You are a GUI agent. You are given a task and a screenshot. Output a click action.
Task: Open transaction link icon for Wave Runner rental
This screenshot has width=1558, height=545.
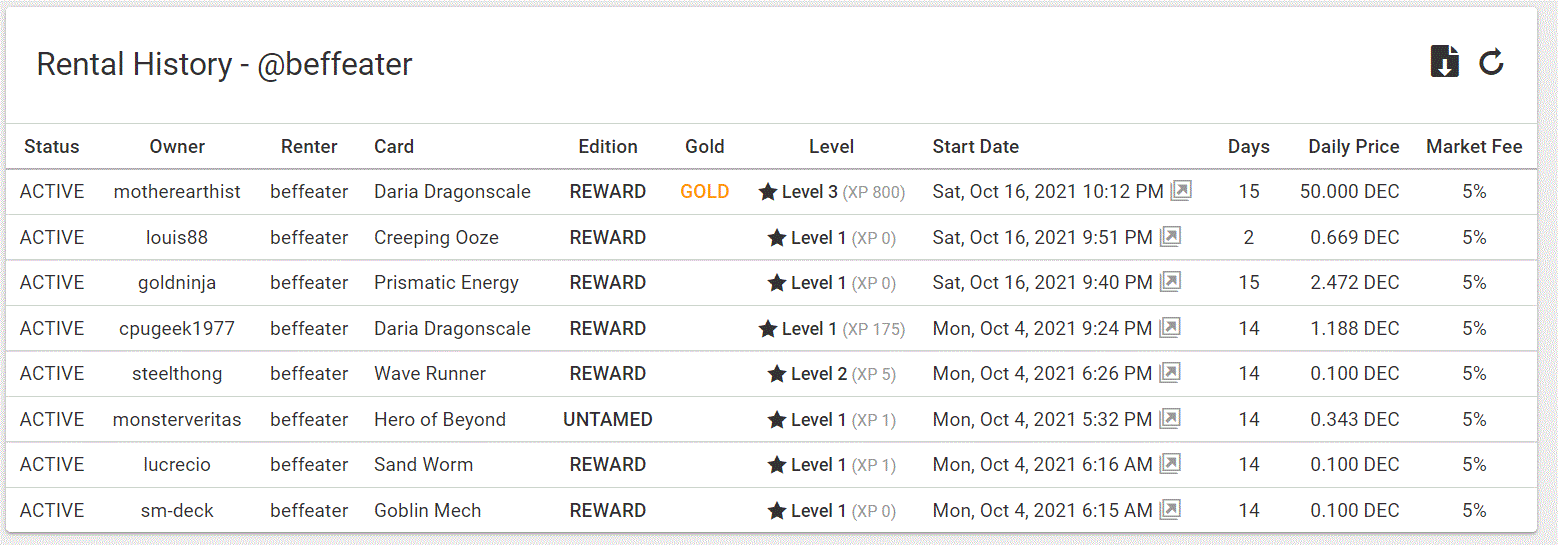point(1170,373)
